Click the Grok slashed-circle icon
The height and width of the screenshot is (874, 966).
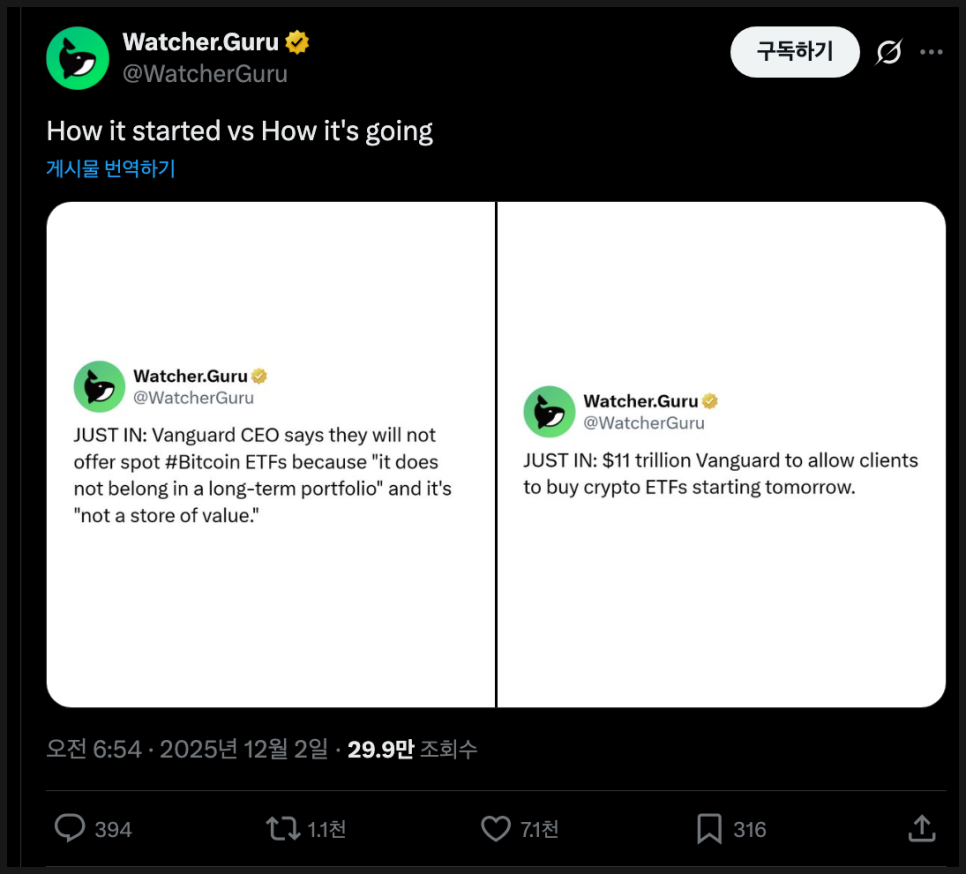point(888,52)
